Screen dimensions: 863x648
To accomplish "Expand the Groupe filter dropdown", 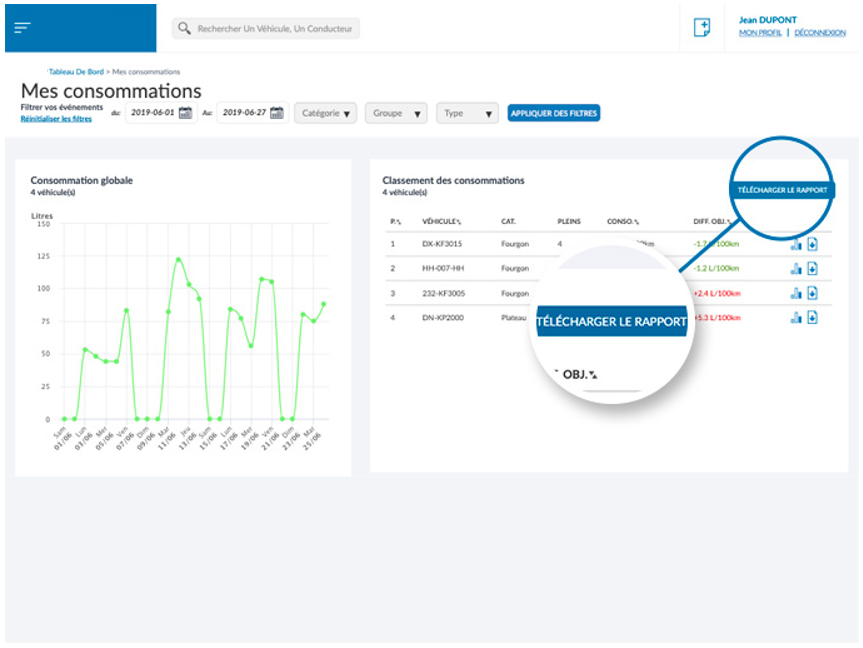I will (x=397, y=113).
